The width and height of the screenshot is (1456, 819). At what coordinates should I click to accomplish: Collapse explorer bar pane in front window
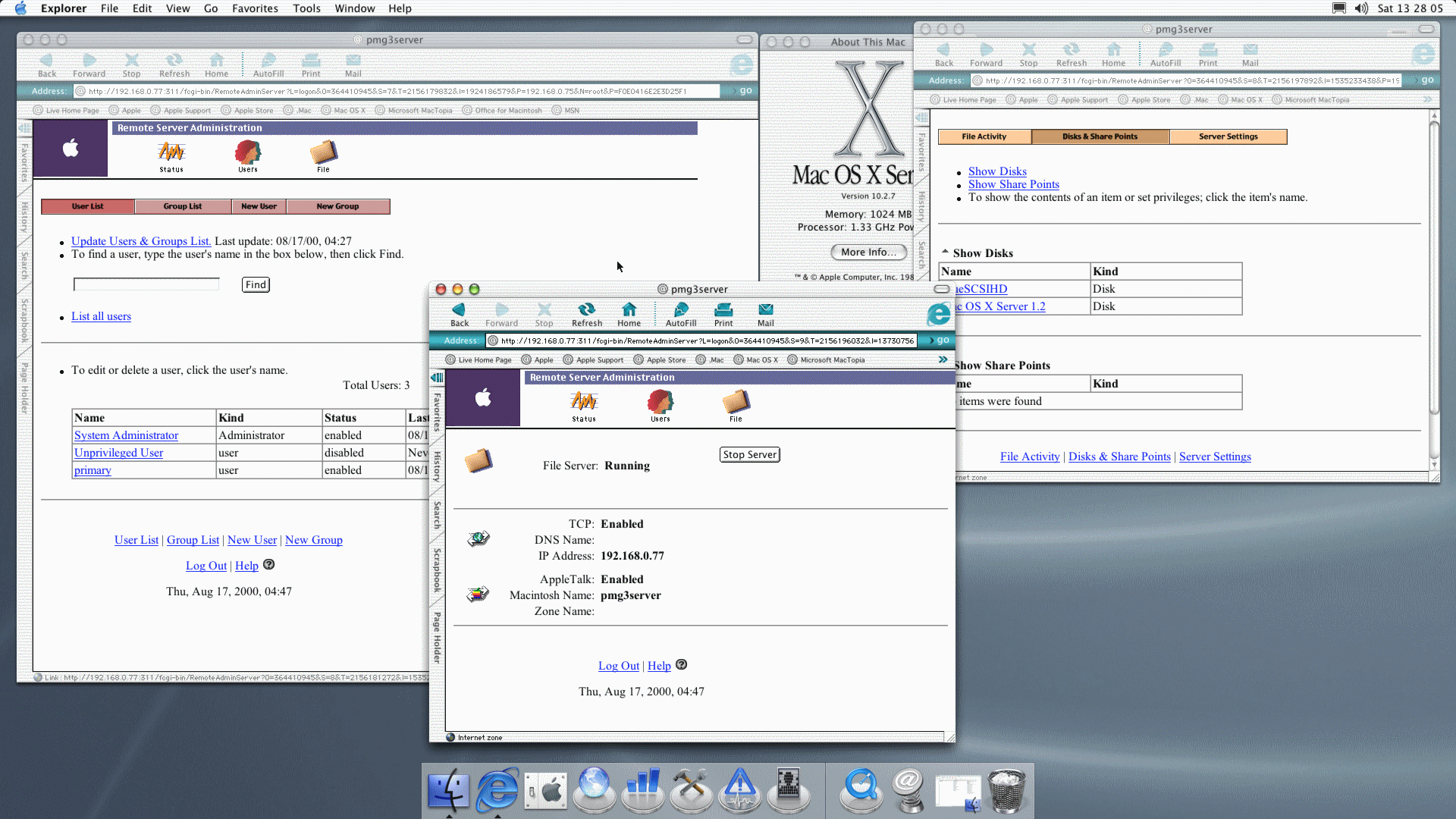[x=437, y=377]
